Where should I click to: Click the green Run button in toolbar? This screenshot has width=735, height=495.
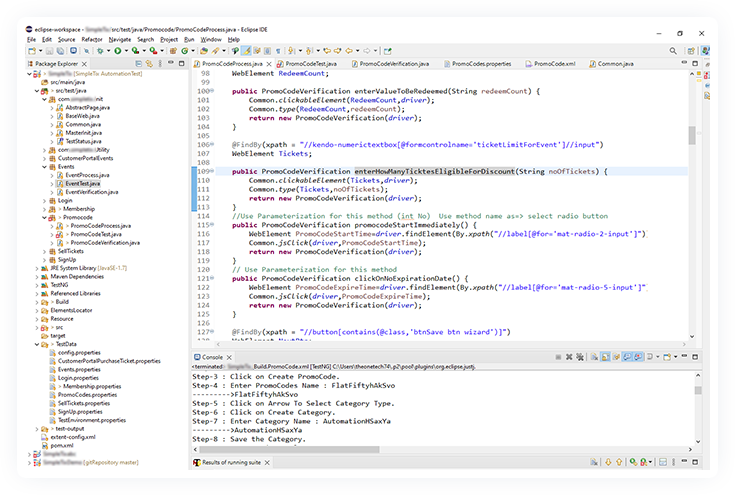(x=117, y=50)
